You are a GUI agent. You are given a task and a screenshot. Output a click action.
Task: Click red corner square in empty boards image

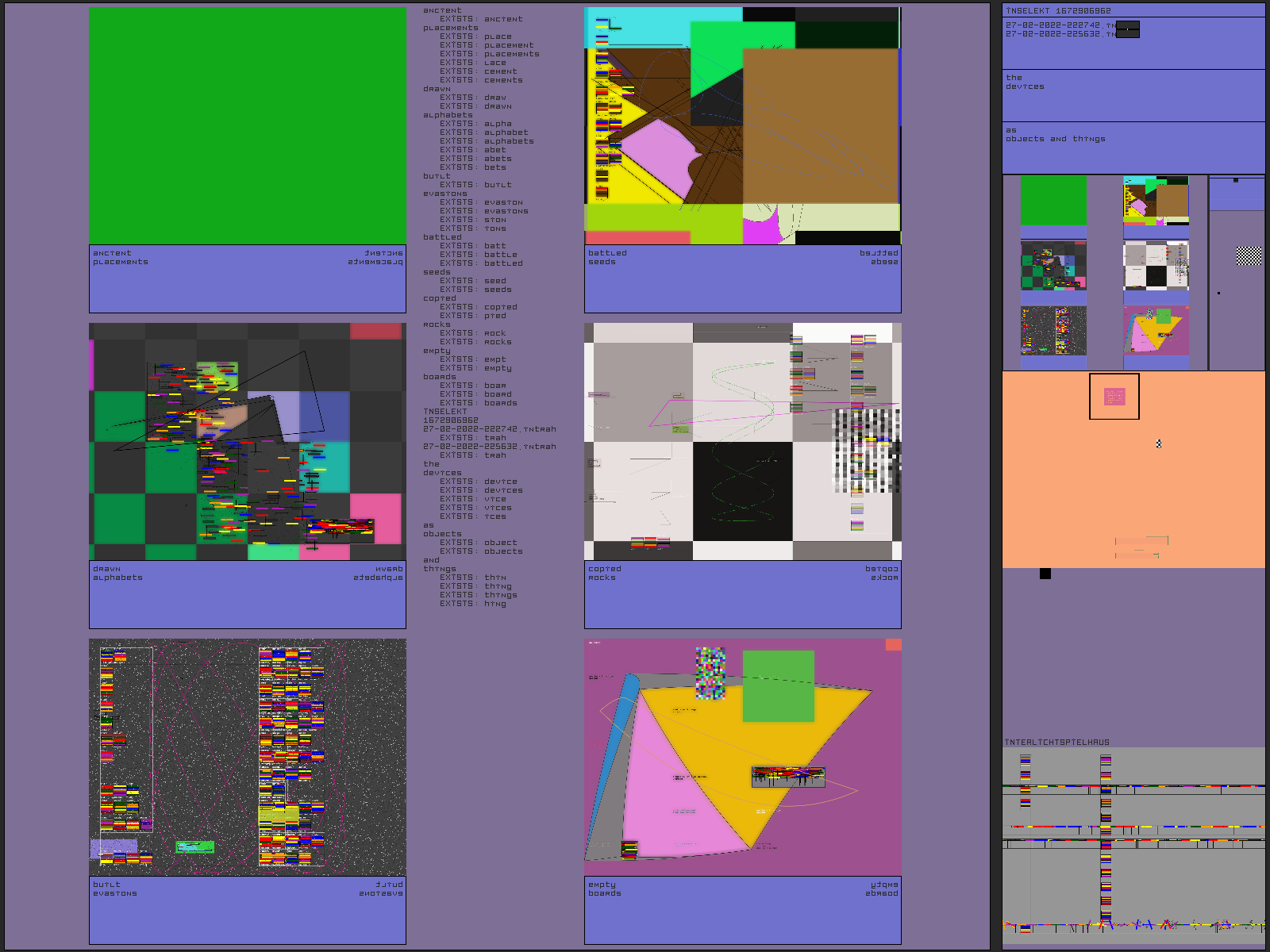coord(893,645)
